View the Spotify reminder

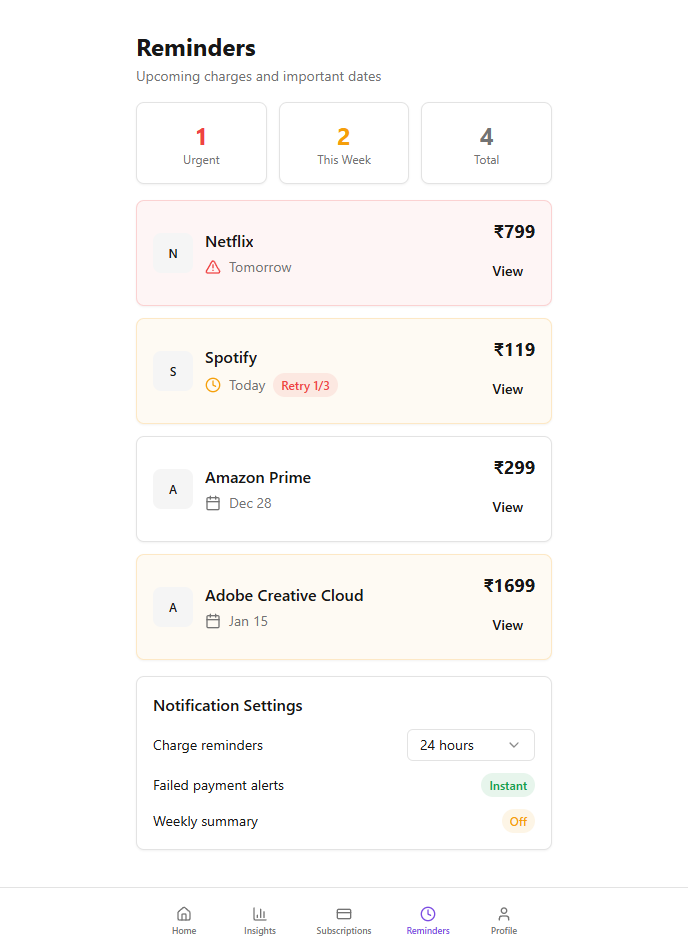(507, 389)
